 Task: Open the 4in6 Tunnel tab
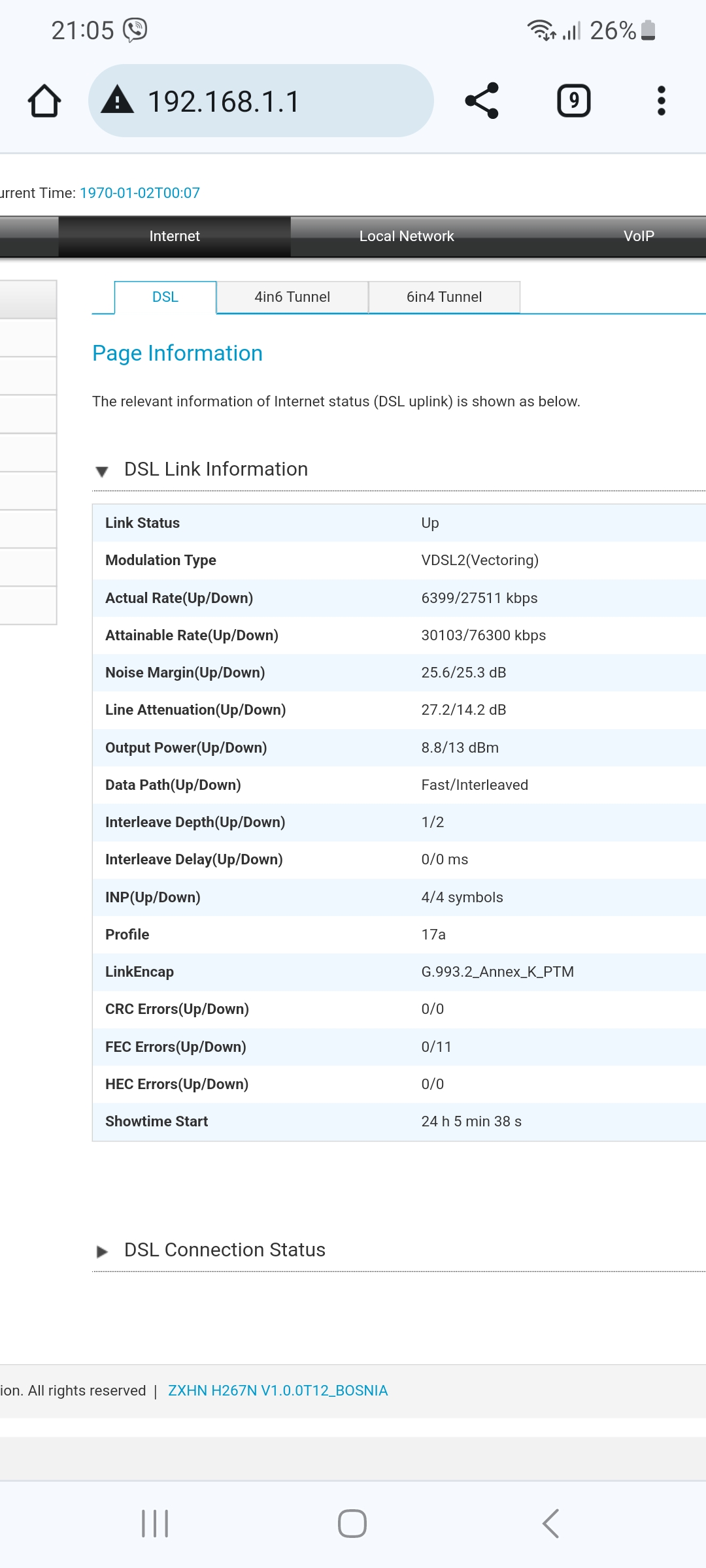tap(292, 297)
